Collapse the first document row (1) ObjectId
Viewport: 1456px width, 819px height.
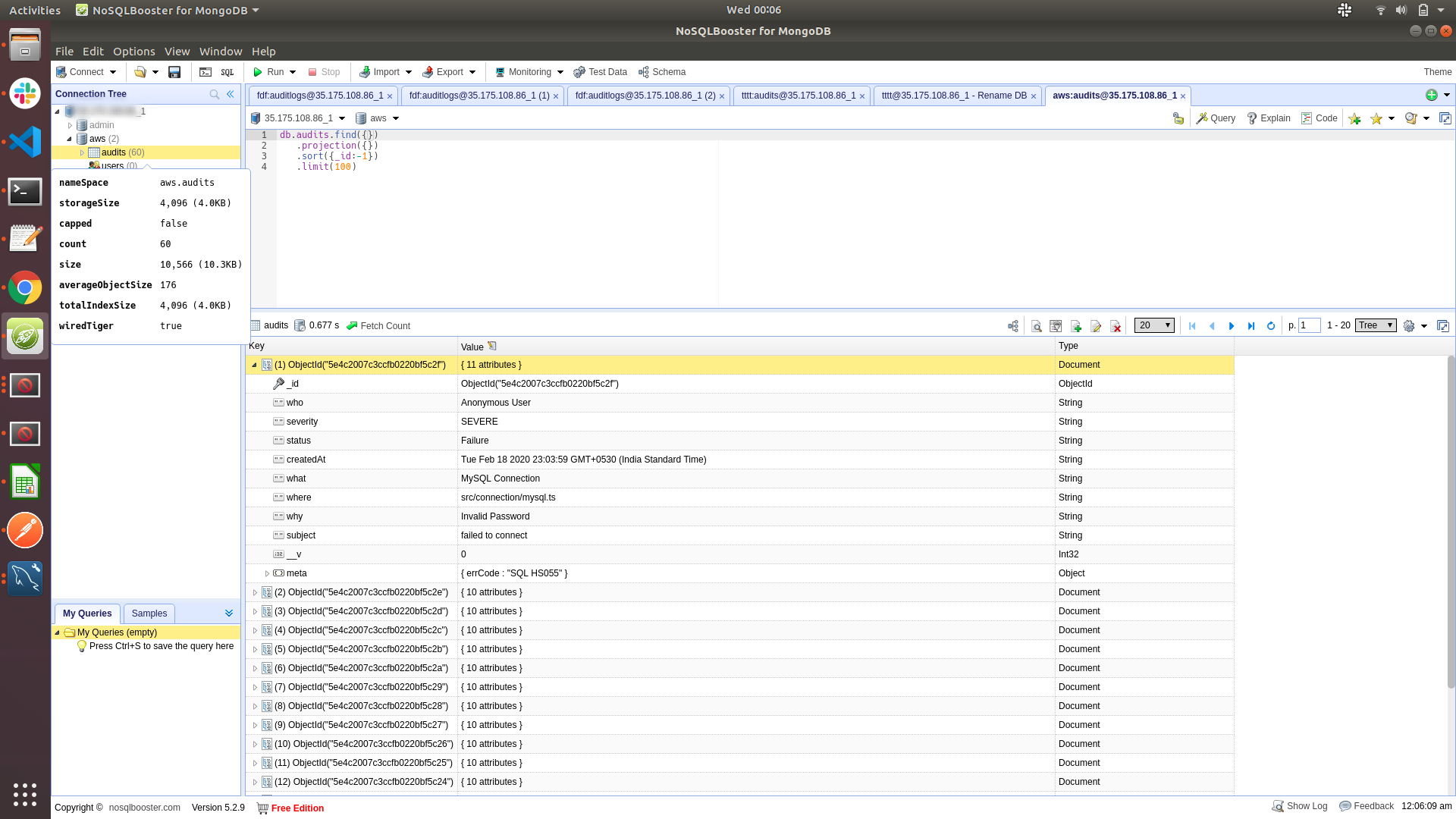[255, 365]
